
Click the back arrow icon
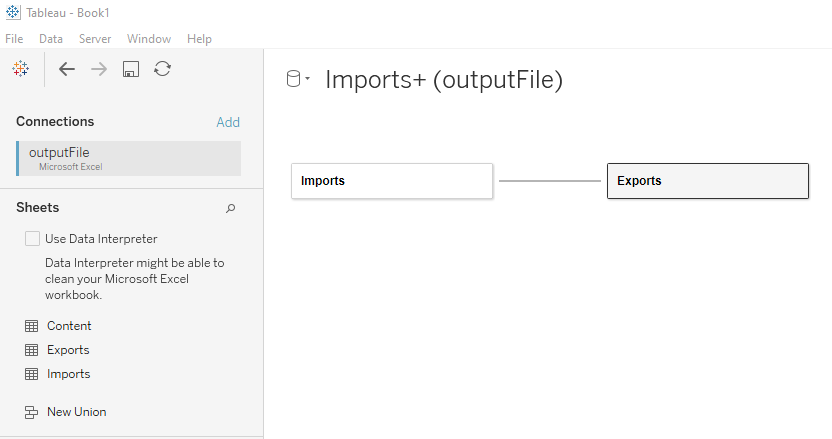67,69
